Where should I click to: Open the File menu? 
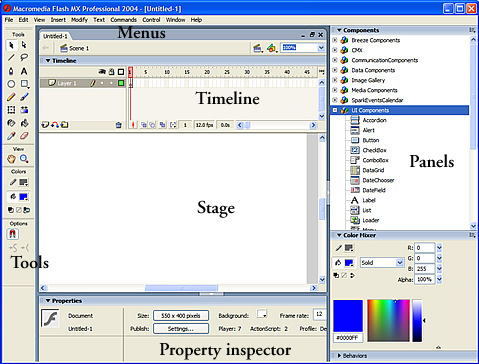[9, 20]
